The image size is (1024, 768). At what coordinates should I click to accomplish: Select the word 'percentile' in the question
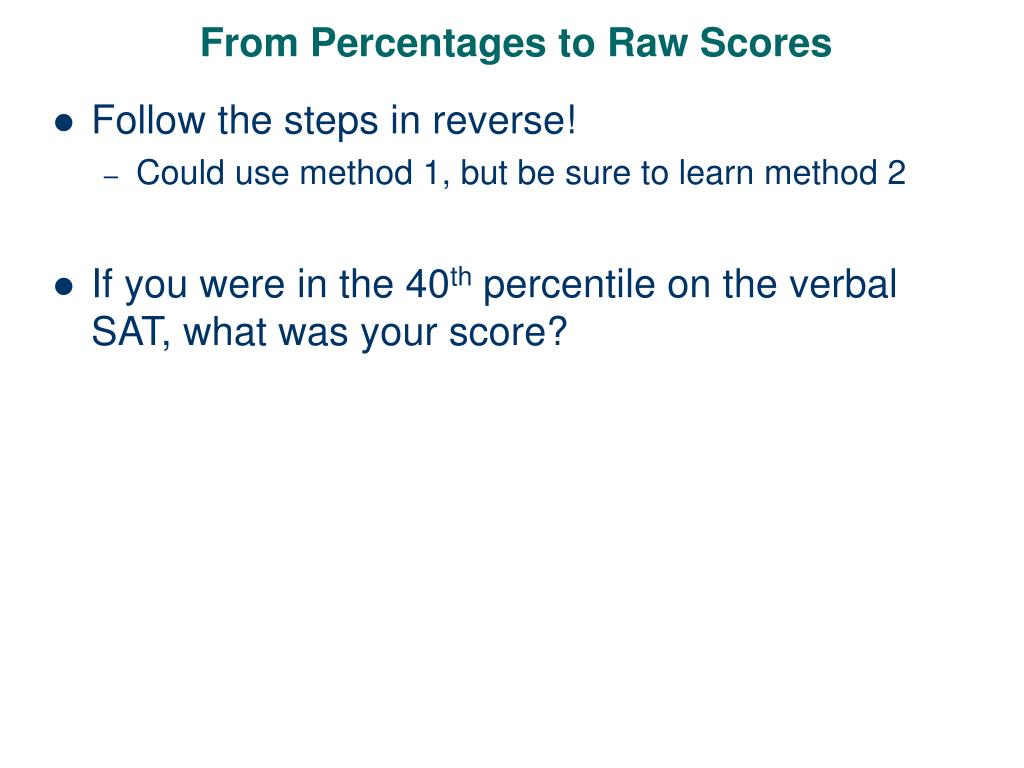569,285
